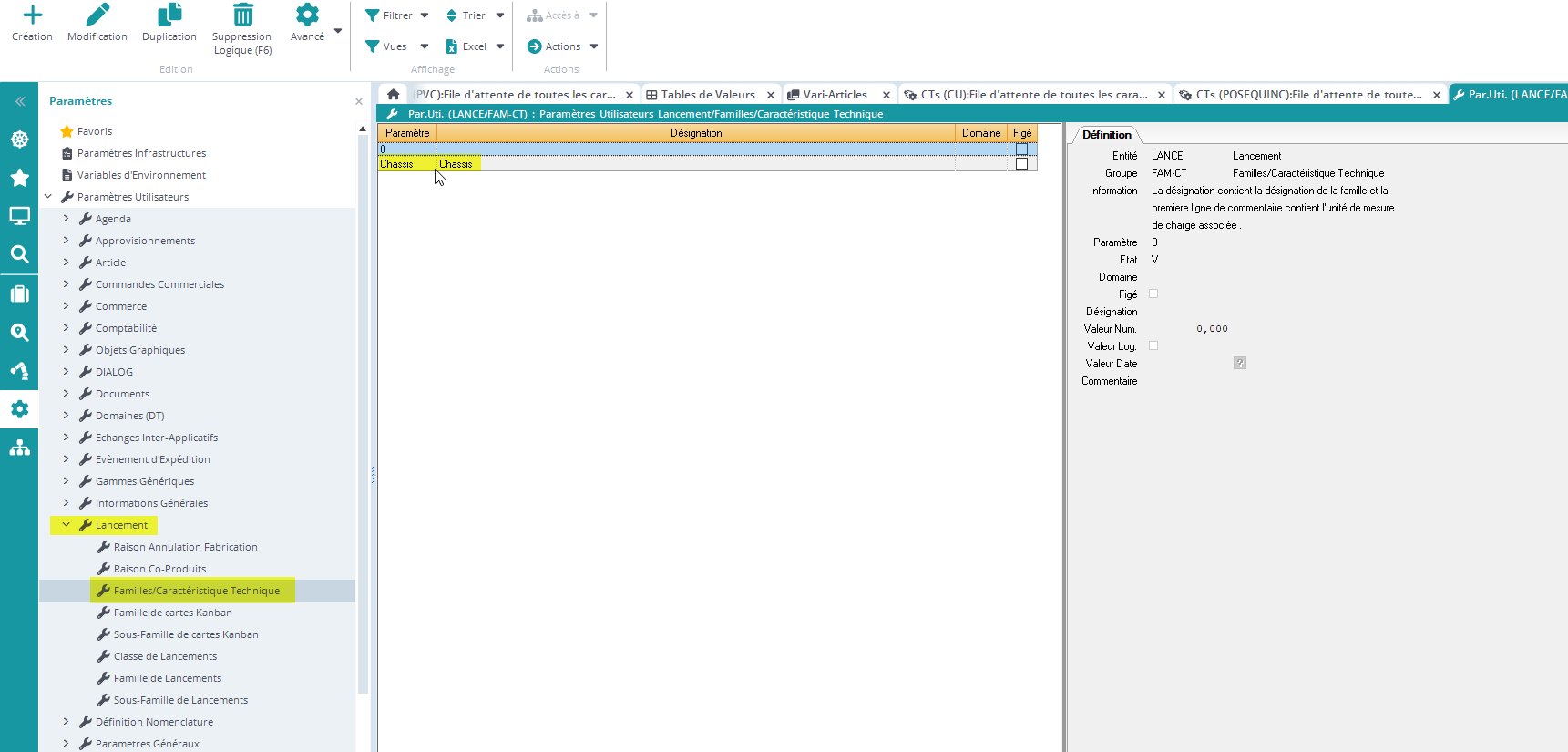The width and height of the screenshot is (1568, 752).
Task: Open home tab icon
Action: [x=394, y=95]
